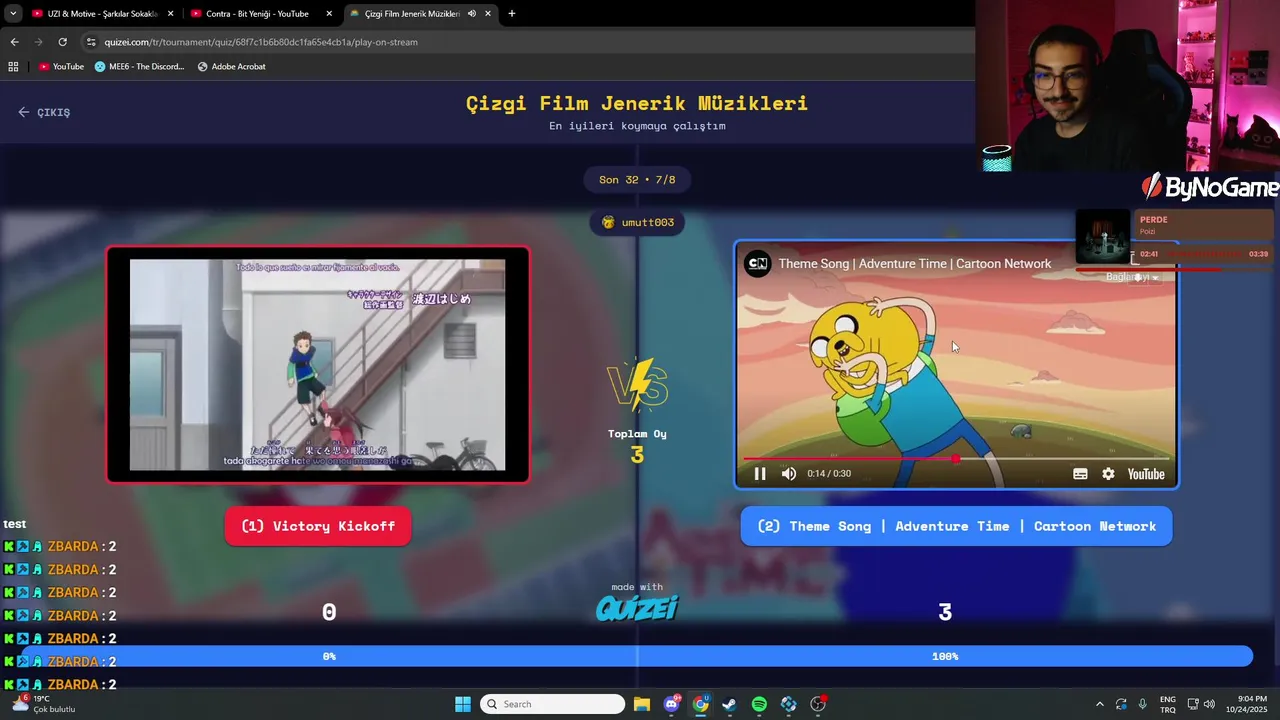Screen dimensions: 1280x720
Task: Mute the YouTube player volume
Action: point(789,474)
